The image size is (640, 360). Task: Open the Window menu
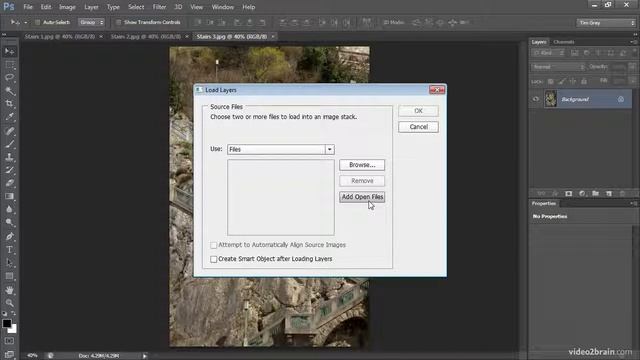pyautogui.click(x=222, y=7)
